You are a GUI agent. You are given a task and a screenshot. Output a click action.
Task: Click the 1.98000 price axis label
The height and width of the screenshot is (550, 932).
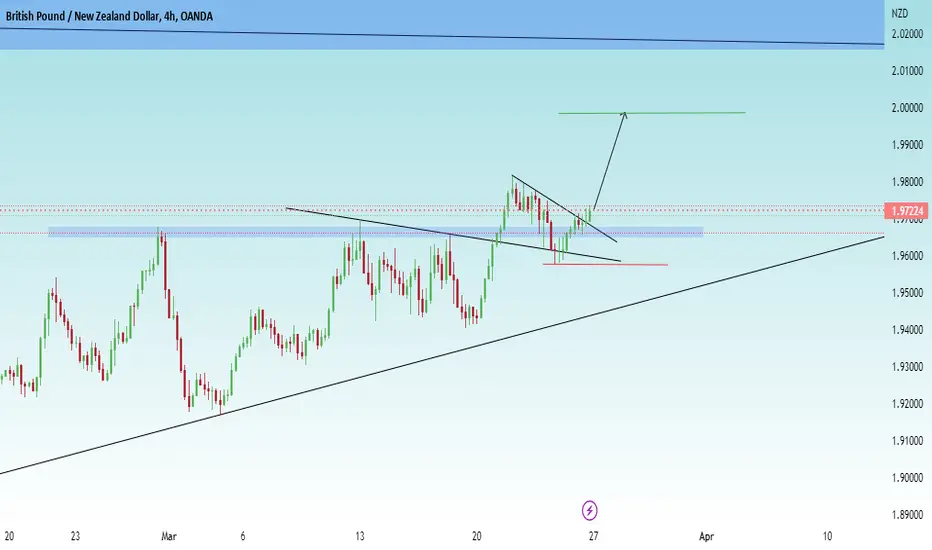(907, 182)
